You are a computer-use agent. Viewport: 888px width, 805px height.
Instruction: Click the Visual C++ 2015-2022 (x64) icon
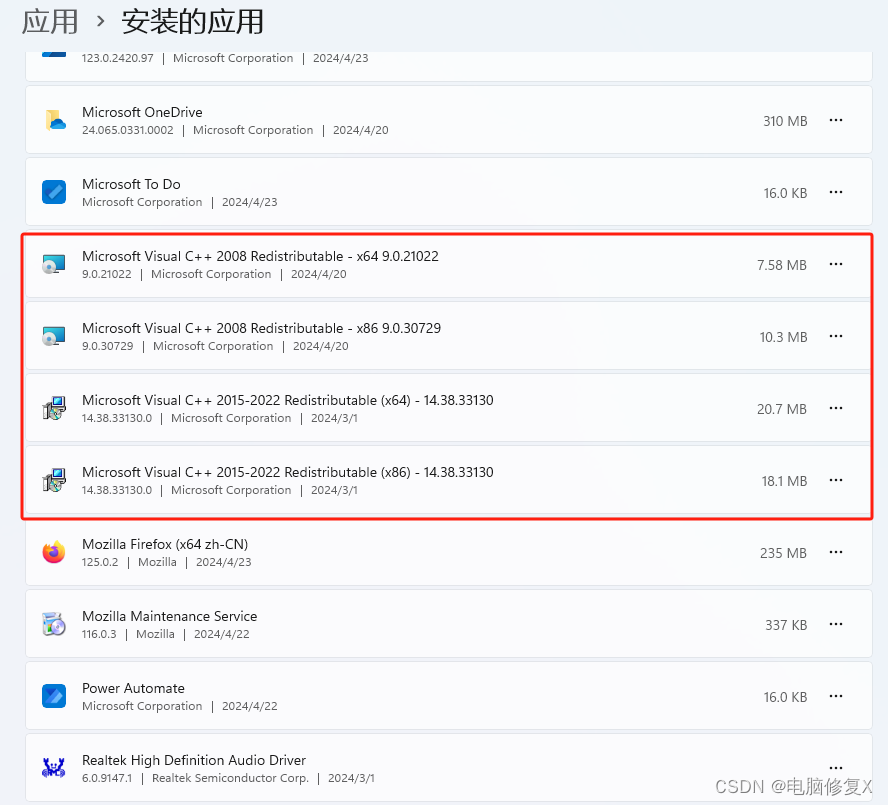[x=54, y=408]
